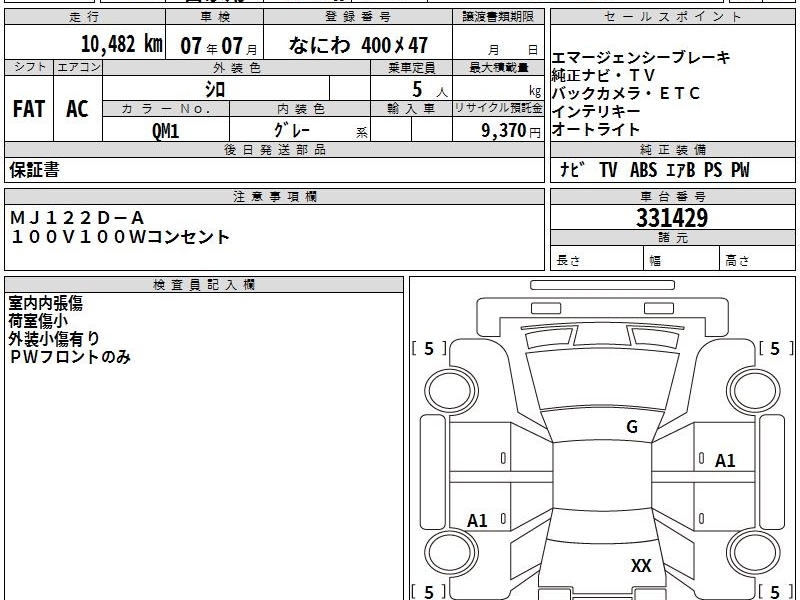Click the 検査員記入欄 header
Image resolution: width=800 pixels, height=600 pixels.
(x=204, y=285)
